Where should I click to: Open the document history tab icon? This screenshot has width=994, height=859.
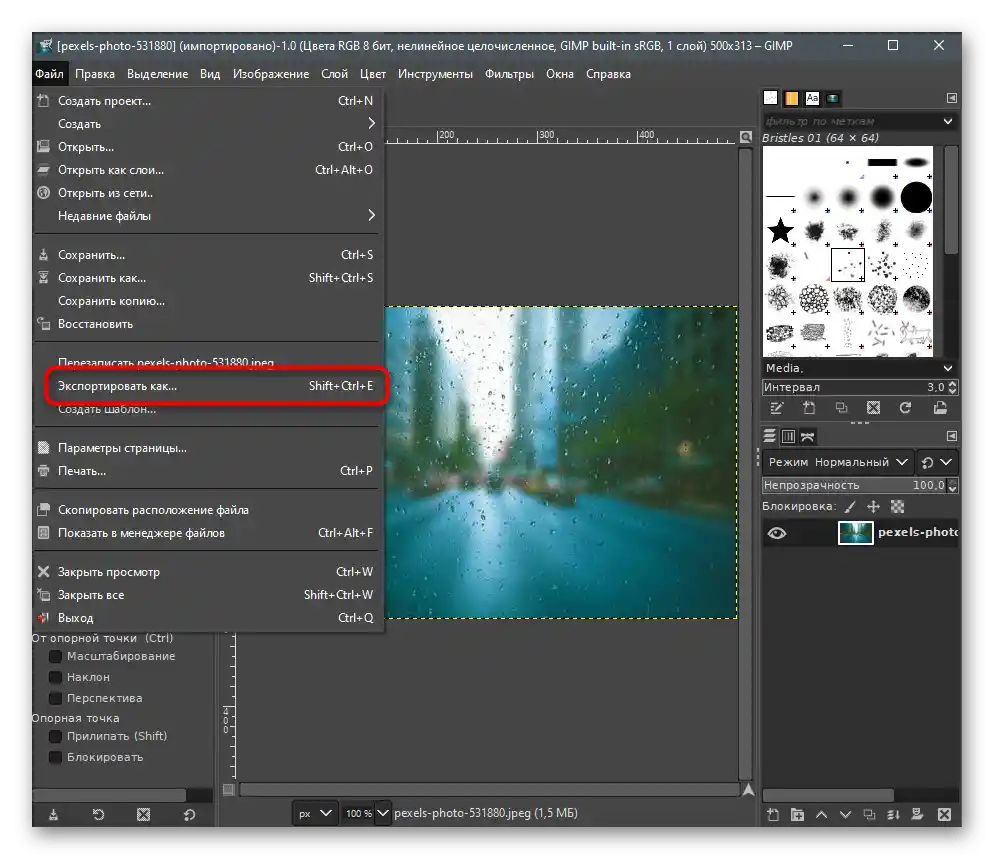833,98
